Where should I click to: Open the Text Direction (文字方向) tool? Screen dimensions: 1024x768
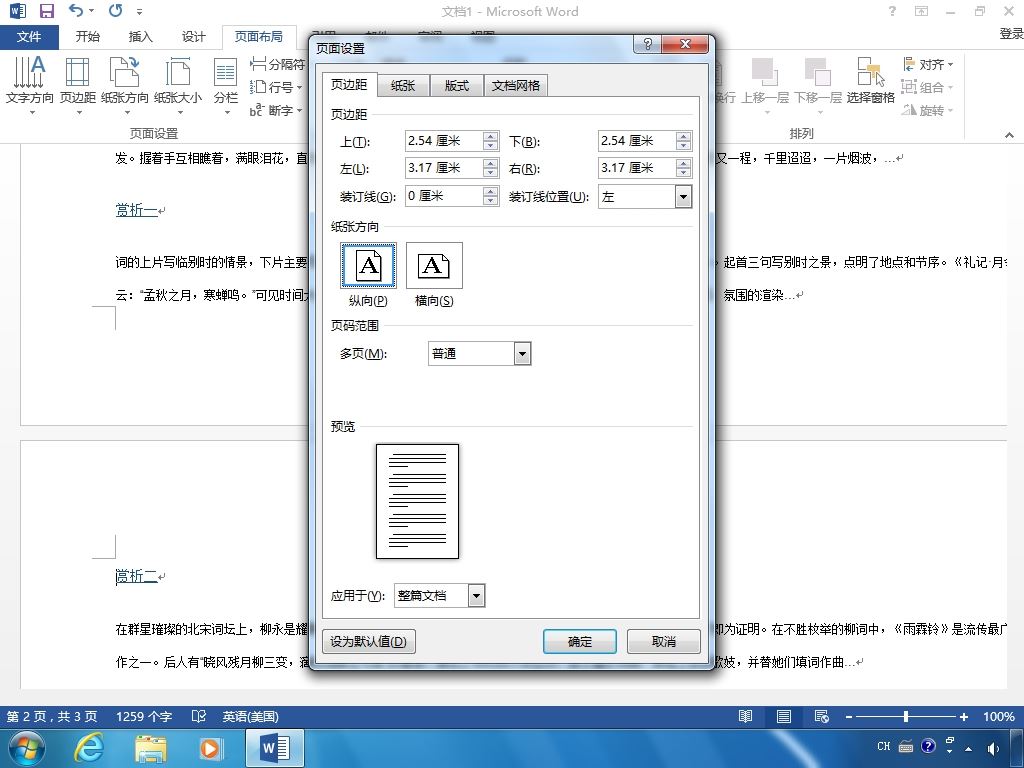coord(29,86)
